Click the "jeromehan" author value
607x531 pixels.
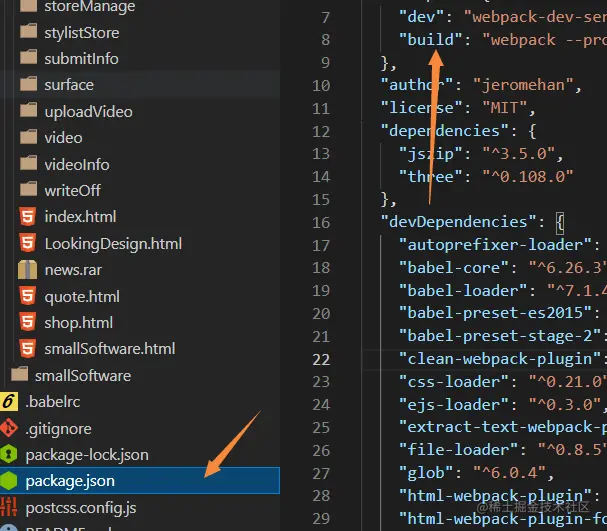click(x=523, y=85)
